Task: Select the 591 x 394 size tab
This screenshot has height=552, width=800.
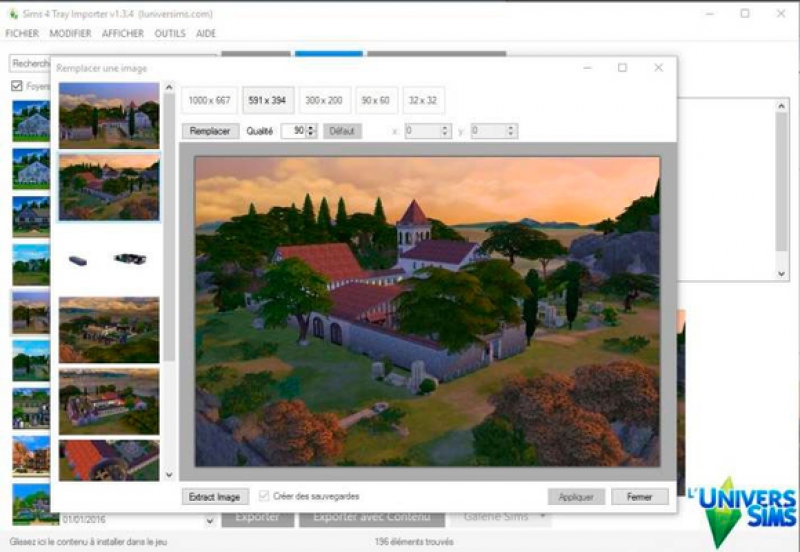Action: (x=268, y=100)
